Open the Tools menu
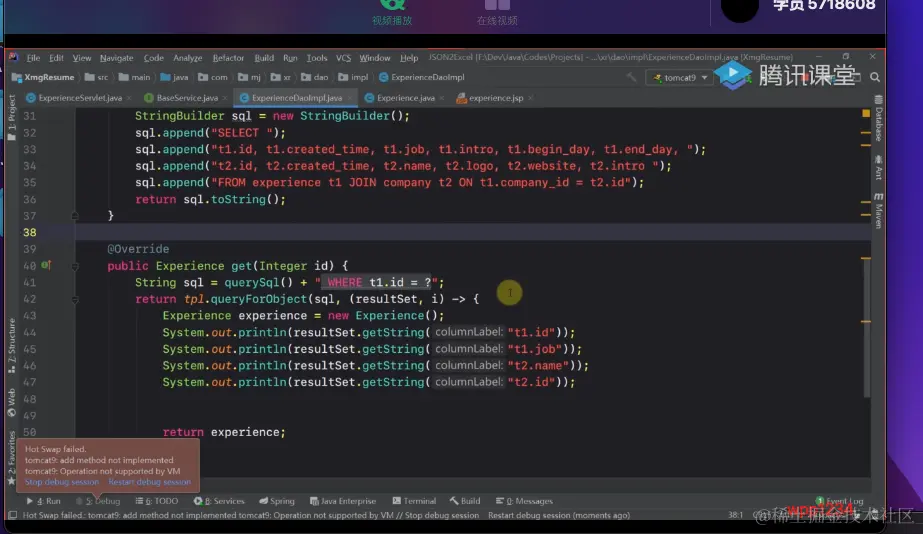This screenshot has width=923, height=534. 317,58
